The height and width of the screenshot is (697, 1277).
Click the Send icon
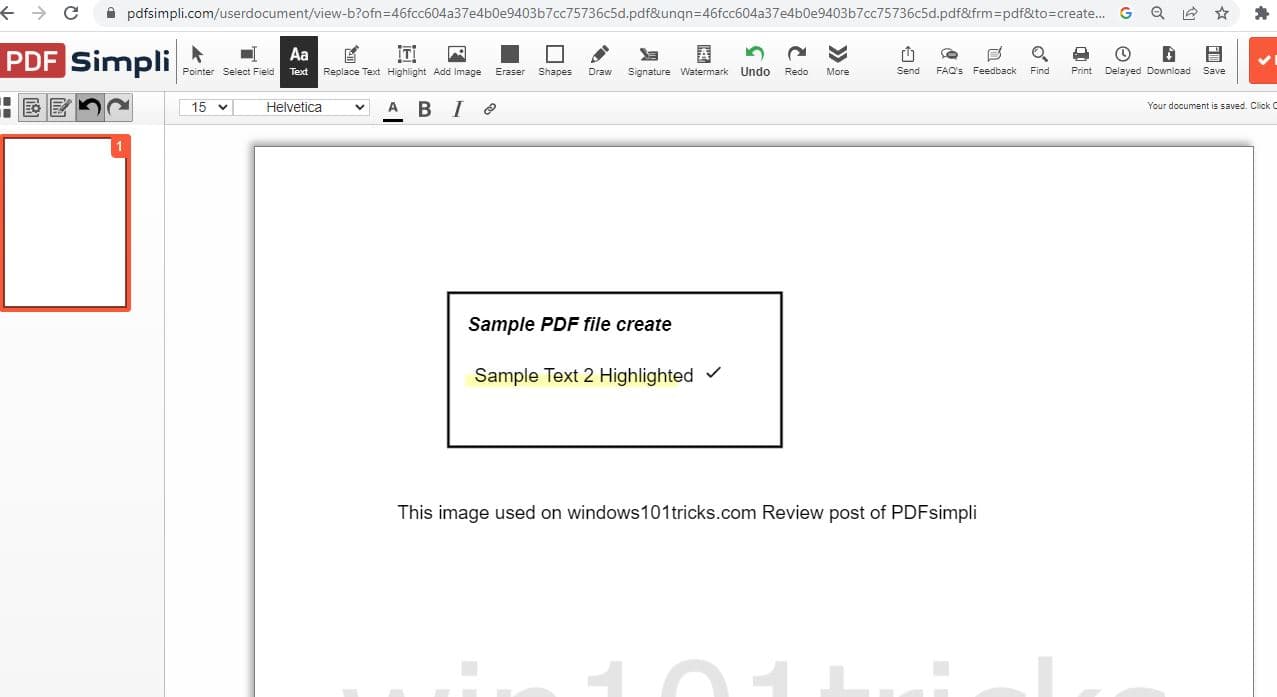click(x=908, y=60)
